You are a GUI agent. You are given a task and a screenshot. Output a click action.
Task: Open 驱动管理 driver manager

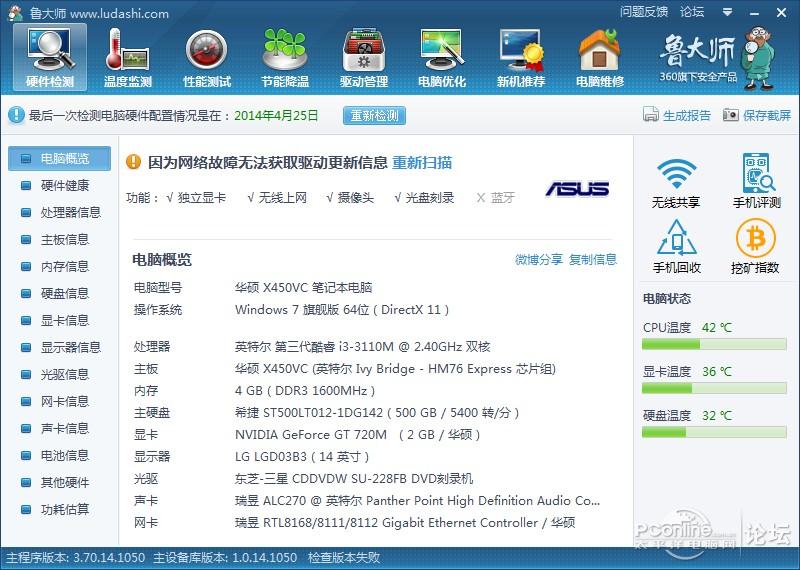tap(364, 57)
